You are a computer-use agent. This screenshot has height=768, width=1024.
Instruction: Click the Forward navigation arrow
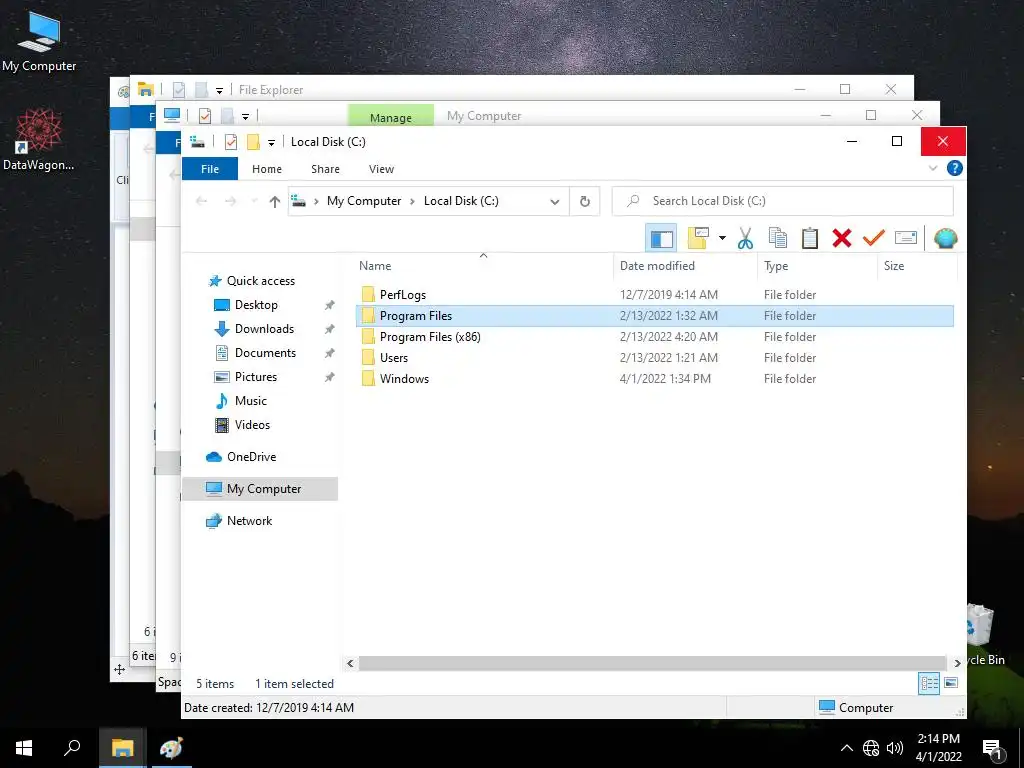[x=231, y=201]
